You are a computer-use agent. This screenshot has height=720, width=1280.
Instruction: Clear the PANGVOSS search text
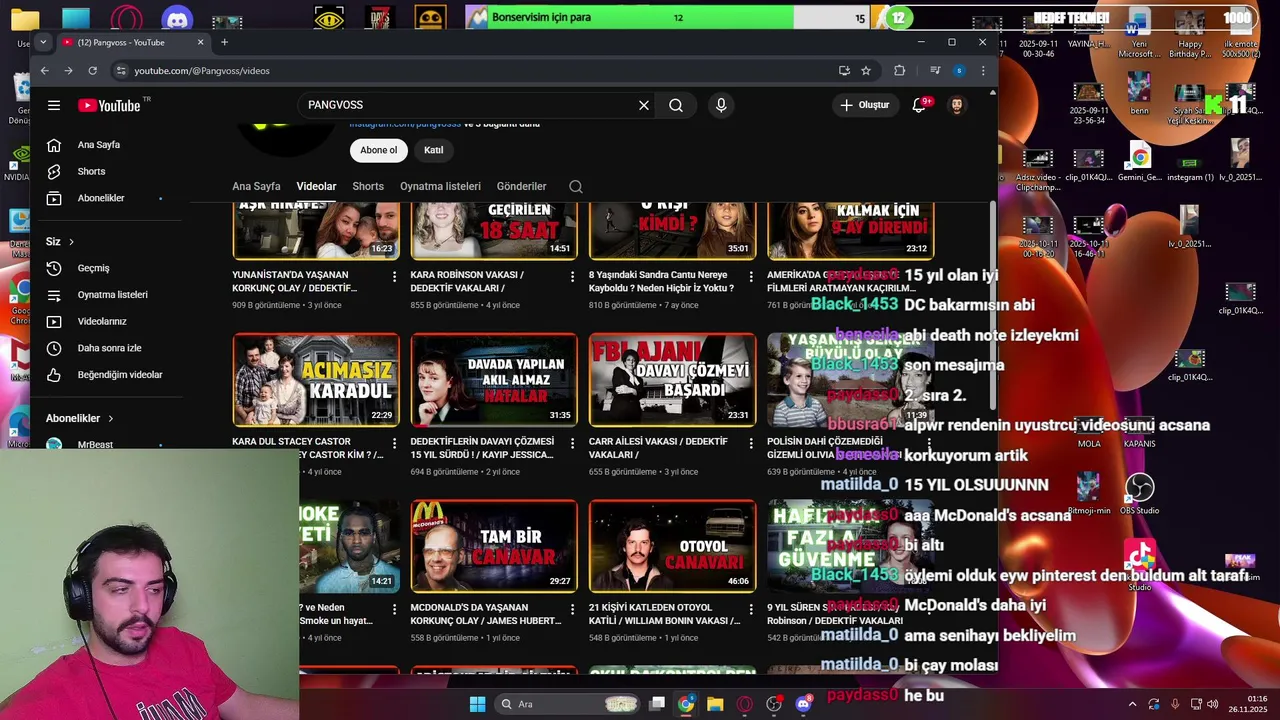[x=644, y=105]
